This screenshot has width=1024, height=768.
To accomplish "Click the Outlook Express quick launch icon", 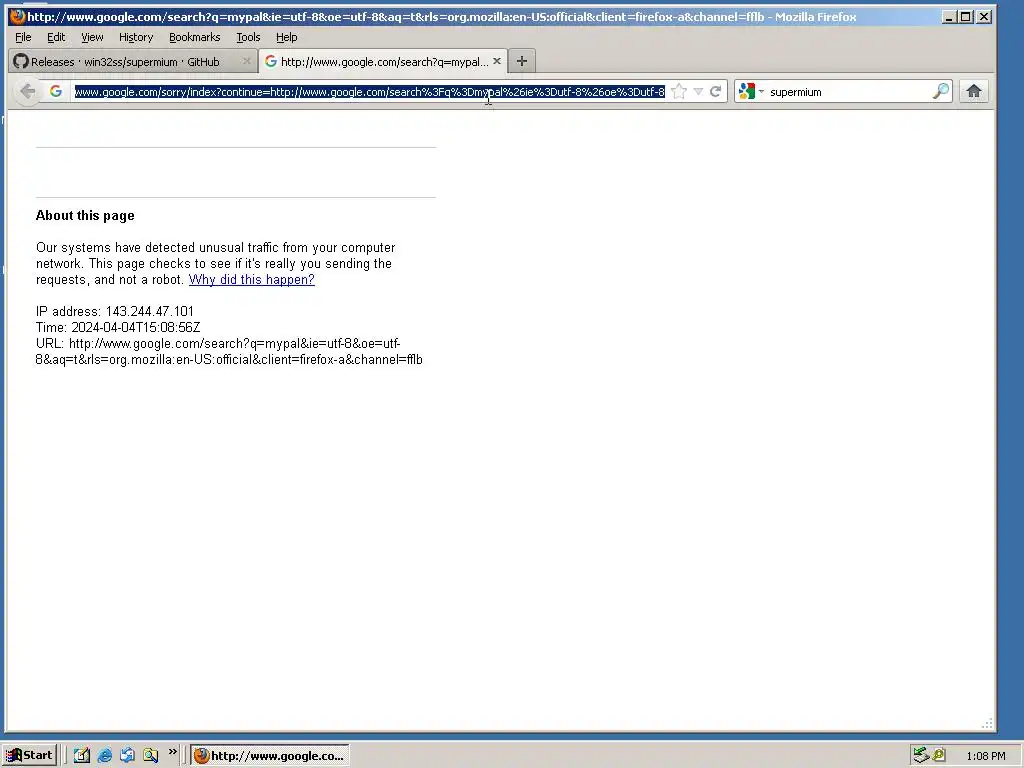I will pos(127,755).
